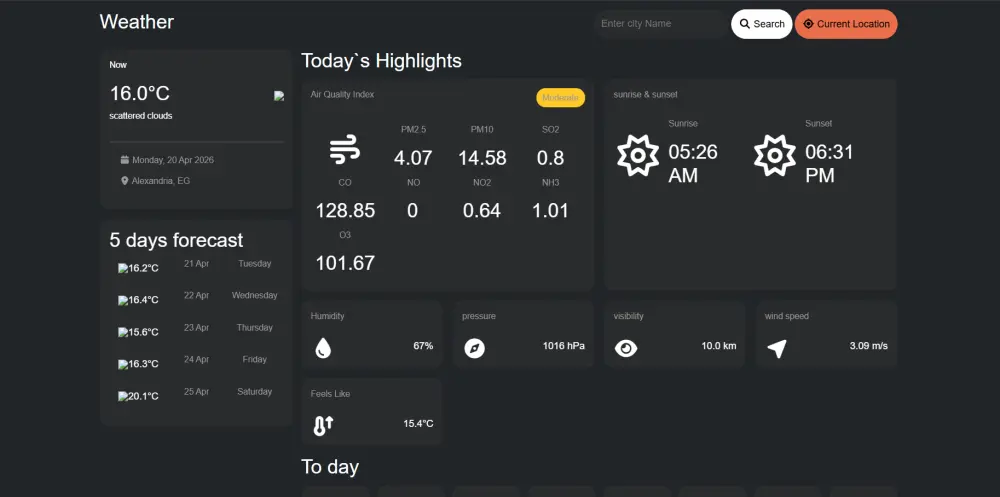1000x497 pixels.
Task: Click the location pin beside Alexandria
Action: [x=125, y=181]
